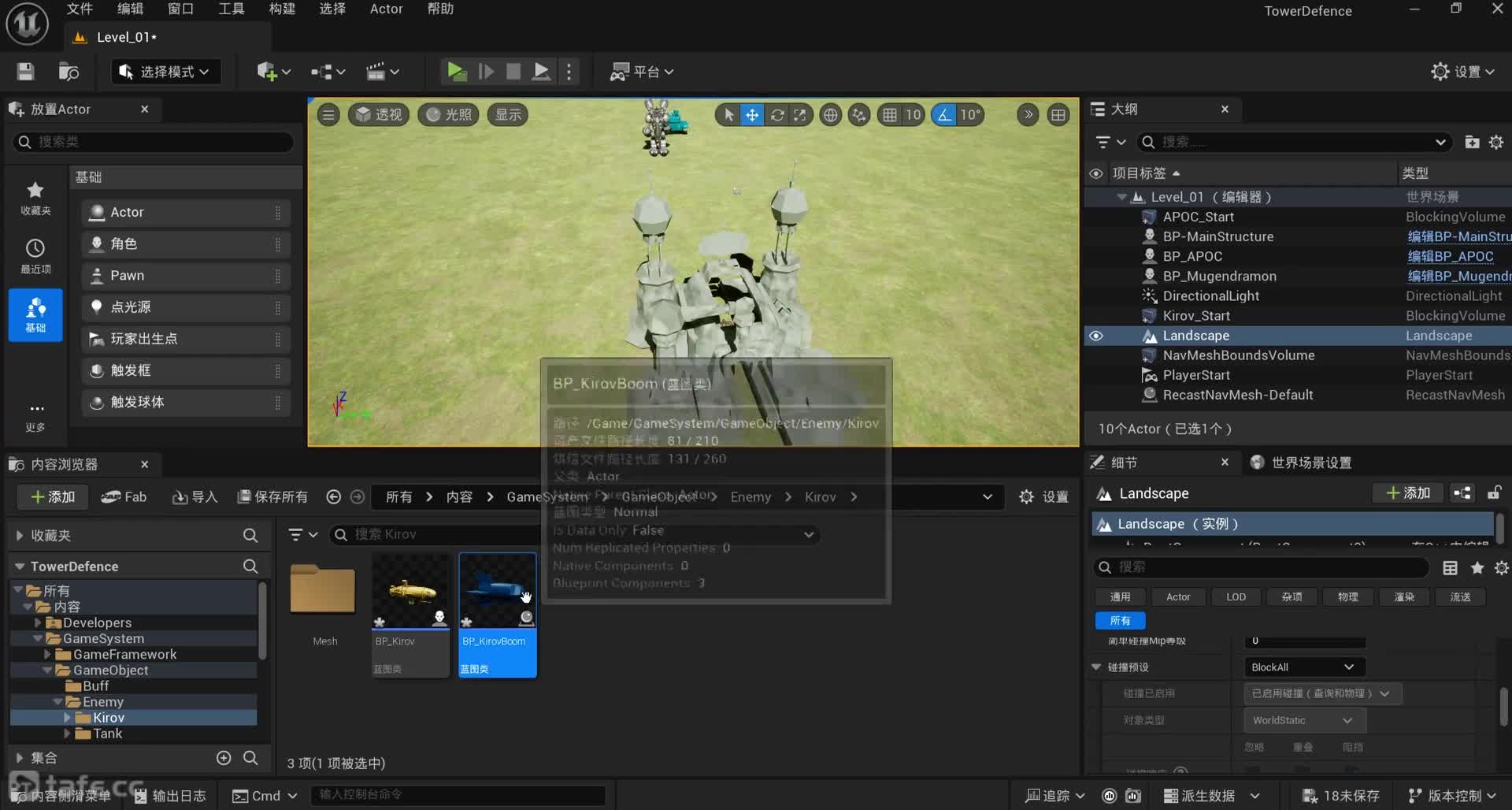Click the 导入 import button
1512x810 pixels.
pyautogui.click(x=195, y=496)
